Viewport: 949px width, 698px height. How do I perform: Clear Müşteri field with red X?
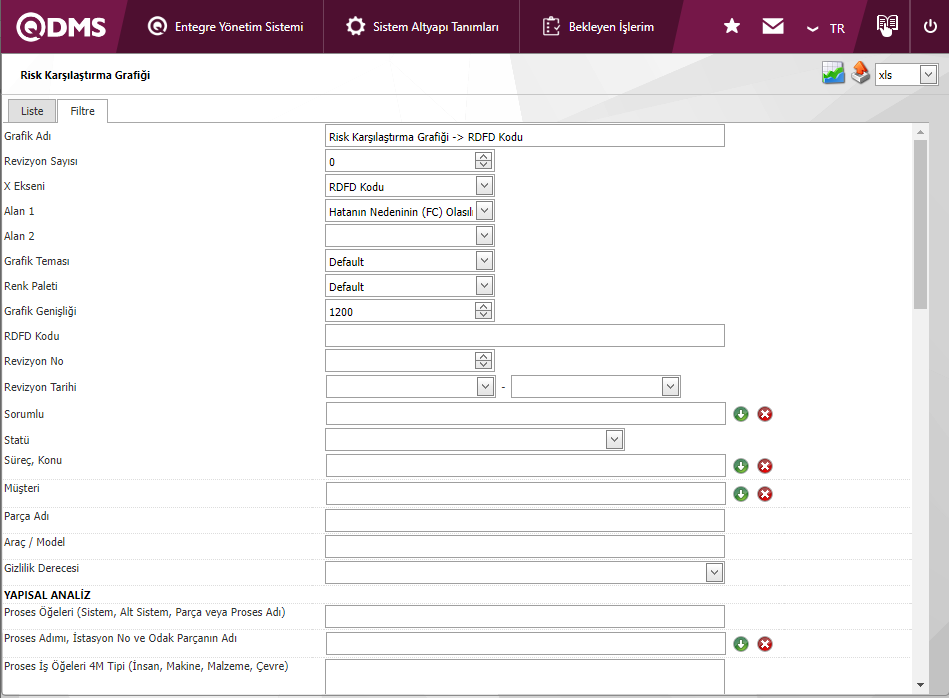point(765,494)
